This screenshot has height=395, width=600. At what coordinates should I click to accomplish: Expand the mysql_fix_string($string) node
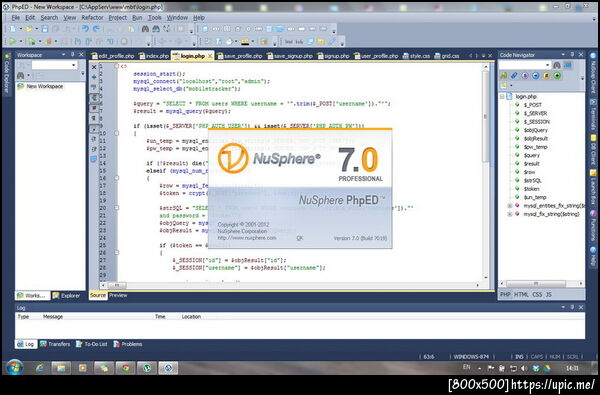(x=510, y=214)
